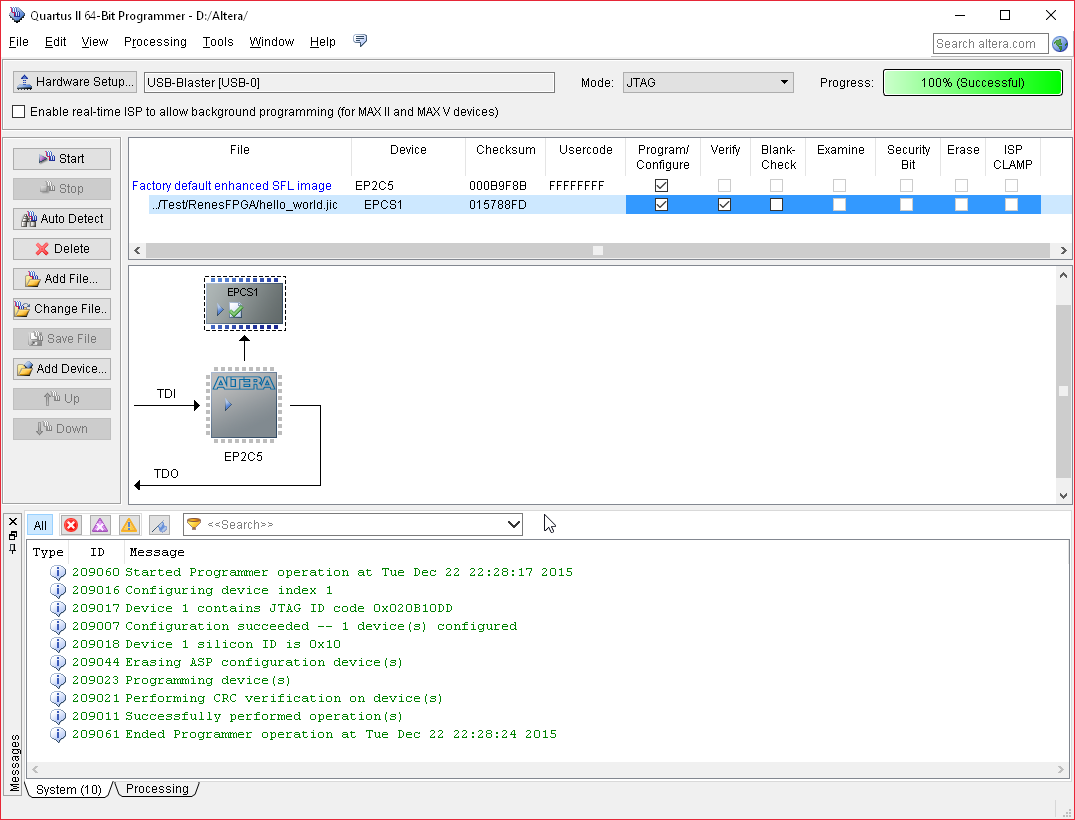The height and width of the screenshot is (820, 1075).
Task: Expand the message search dropdown arrow
Action: (x=514, y=524)
